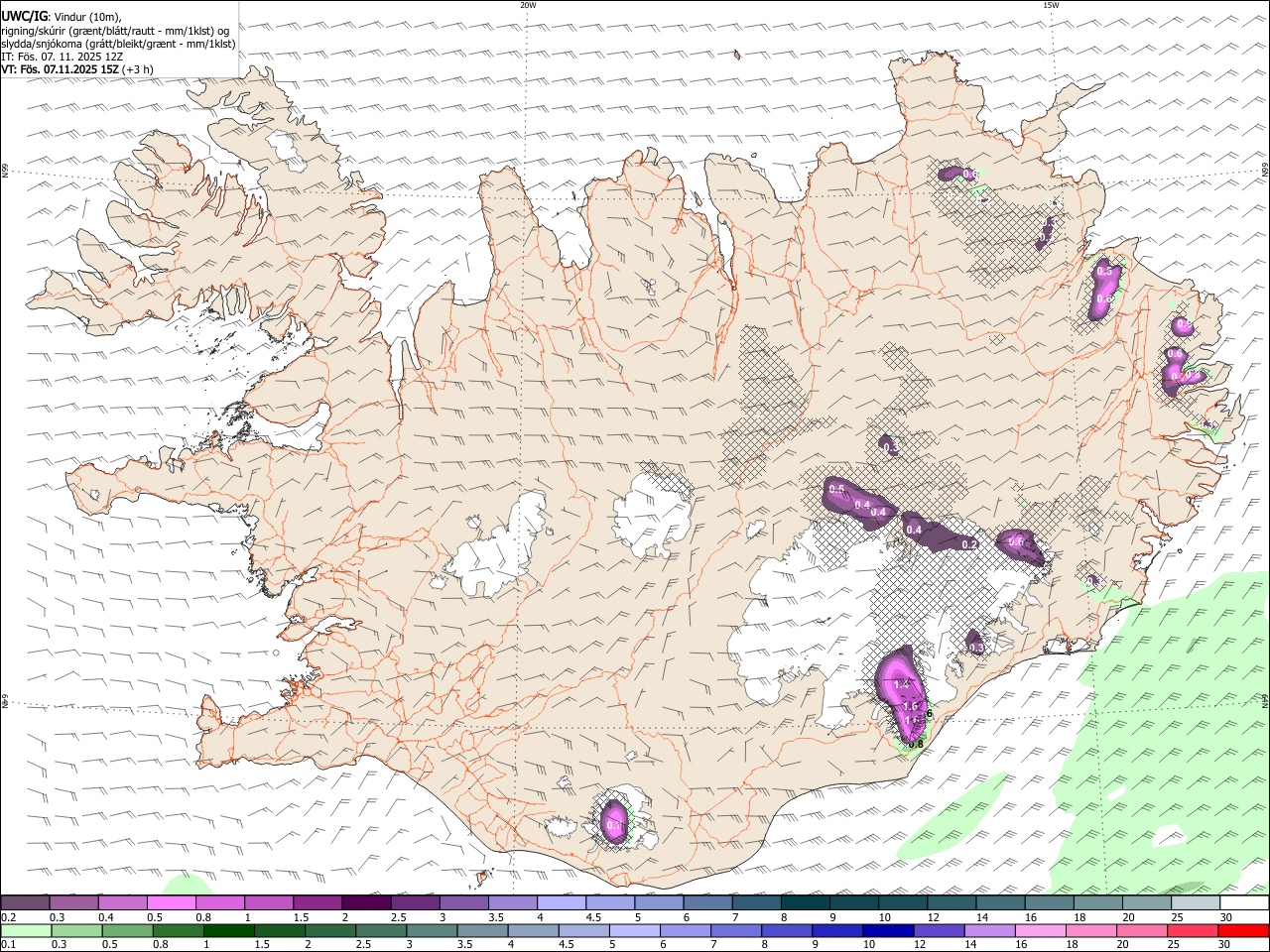Pick upper-row pale grey swatch between 25 and 30

point(1197,903)
